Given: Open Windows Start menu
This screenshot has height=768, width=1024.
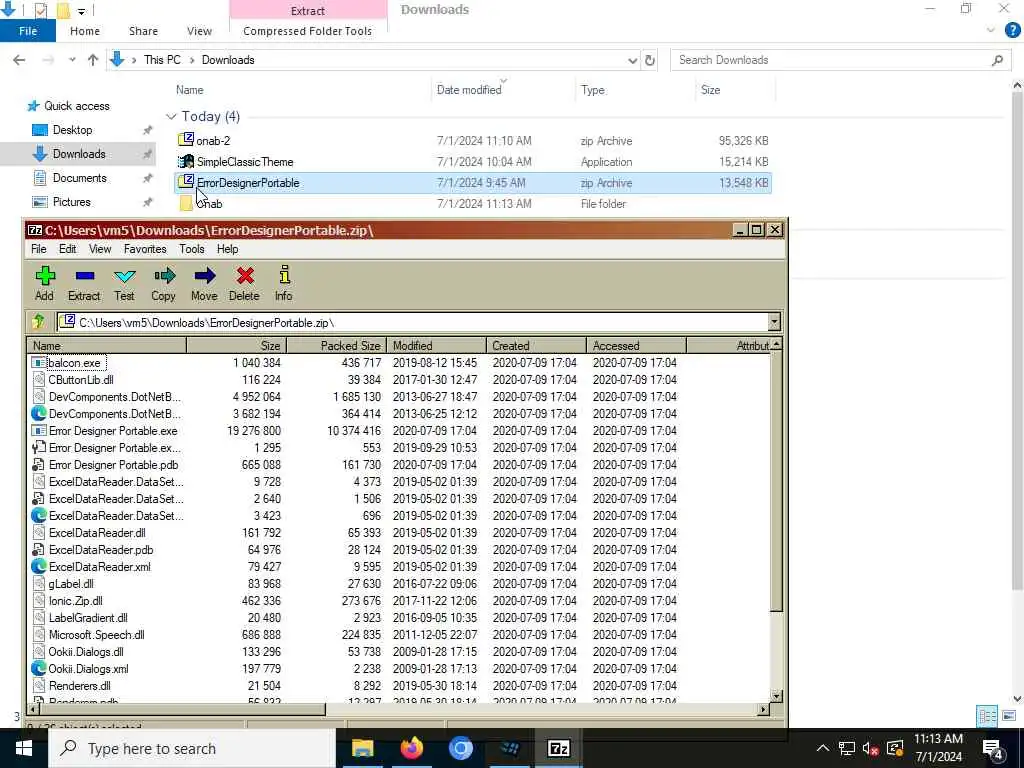Looking at the screenshot, I should pyautogui.click(x=24, y=748).
